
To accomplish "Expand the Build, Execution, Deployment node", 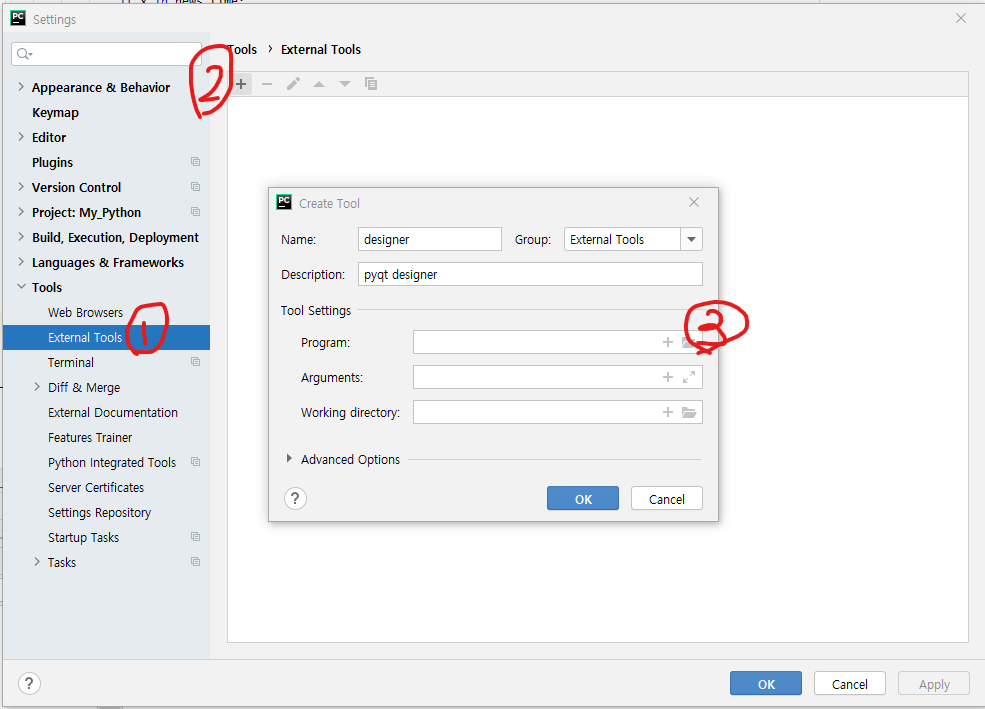I will 21,237.
